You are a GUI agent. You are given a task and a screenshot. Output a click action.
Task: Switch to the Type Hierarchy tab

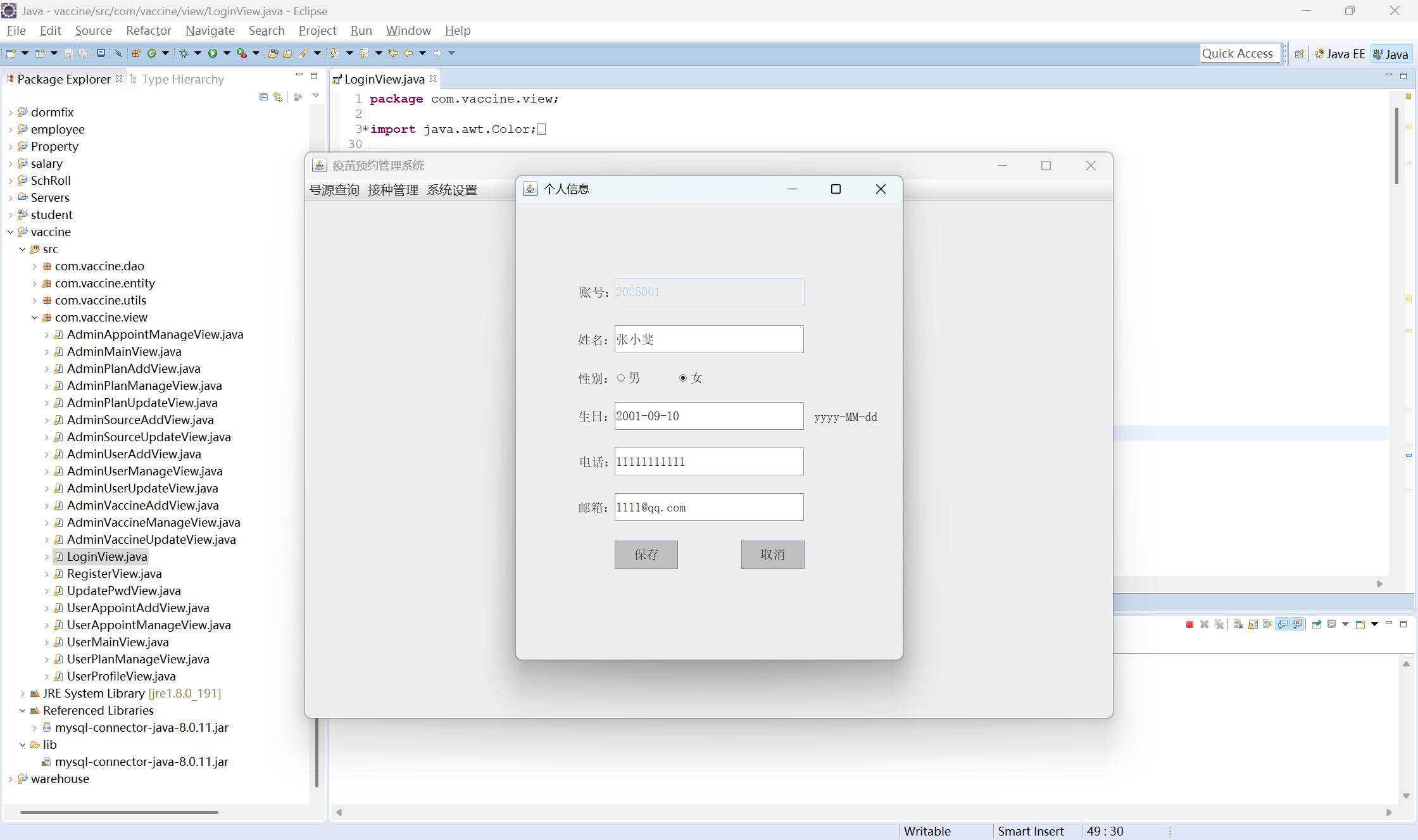coord(177,79)
